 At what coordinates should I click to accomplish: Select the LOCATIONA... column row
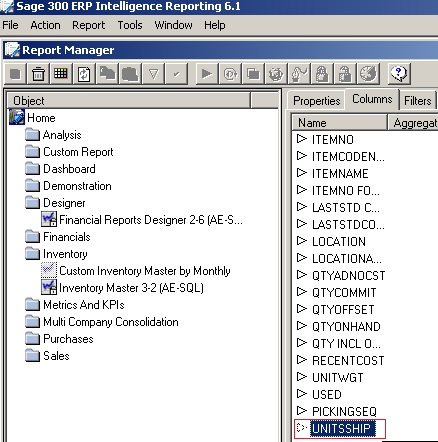click(x=347, y=258)
